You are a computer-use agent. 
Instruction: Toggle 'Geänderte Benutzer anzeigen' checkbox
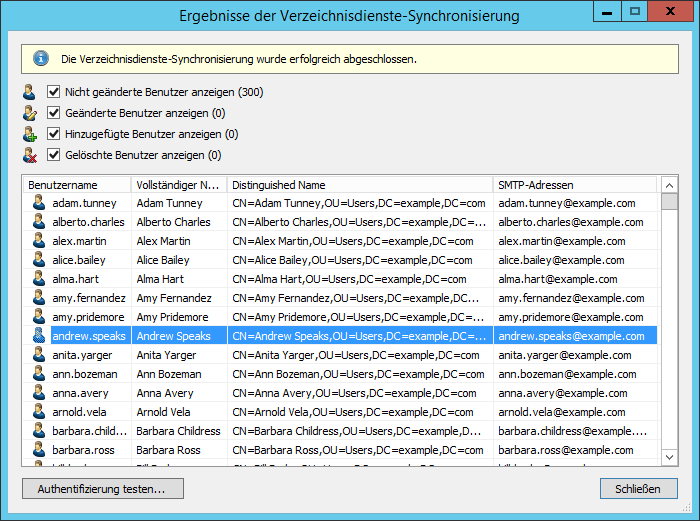(54, 113)
